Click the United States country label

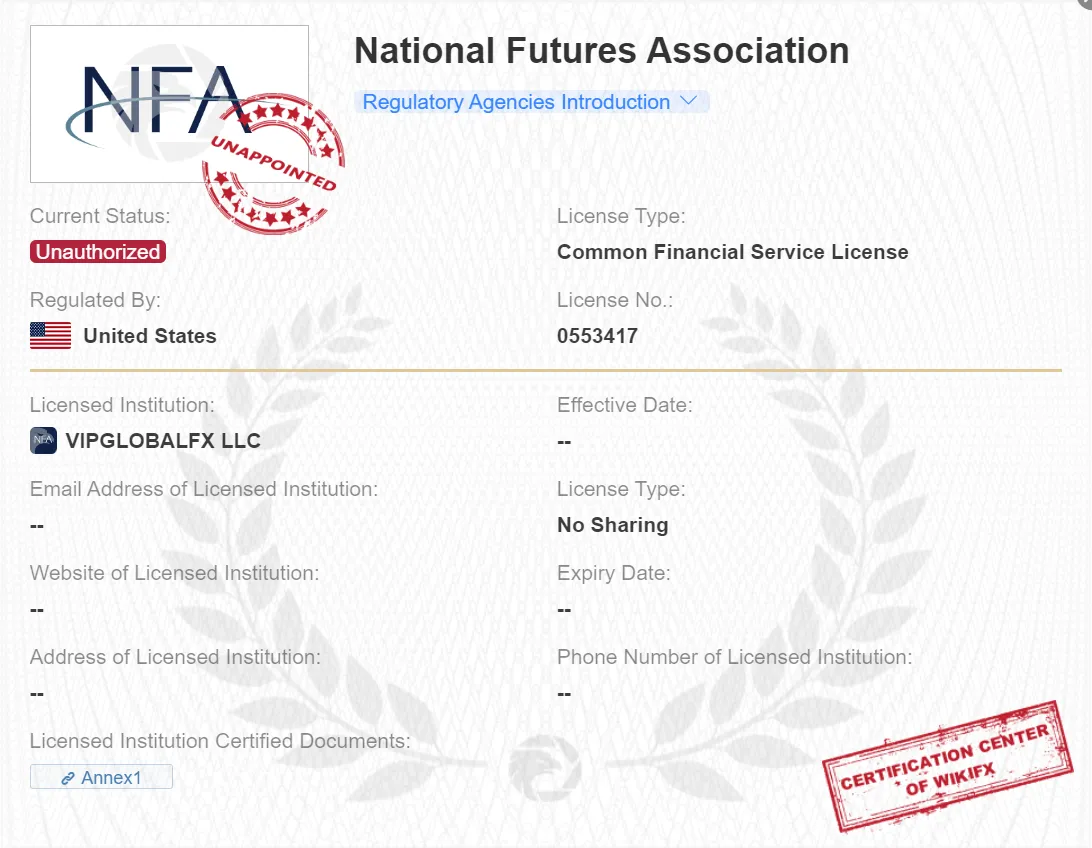click(x=150, y=336)
